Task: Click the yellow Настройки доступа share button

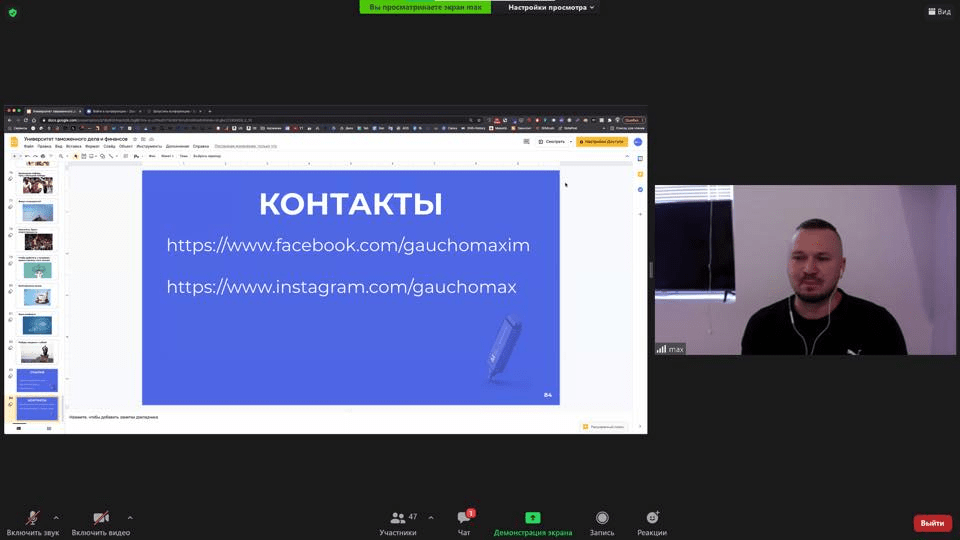Action: pos(602,141)
